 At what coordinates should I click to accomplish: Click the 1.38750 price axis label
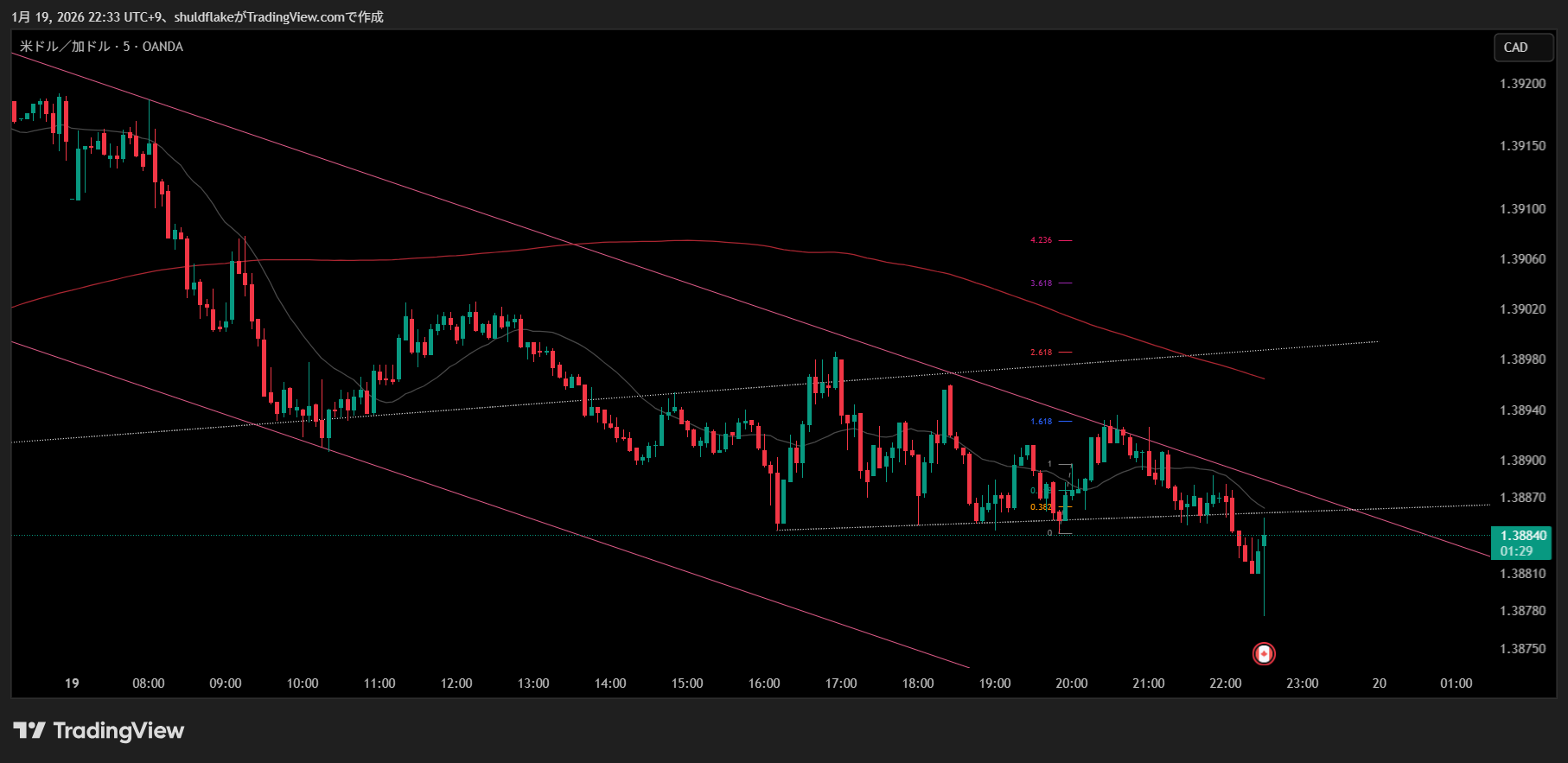[1522, 649]
